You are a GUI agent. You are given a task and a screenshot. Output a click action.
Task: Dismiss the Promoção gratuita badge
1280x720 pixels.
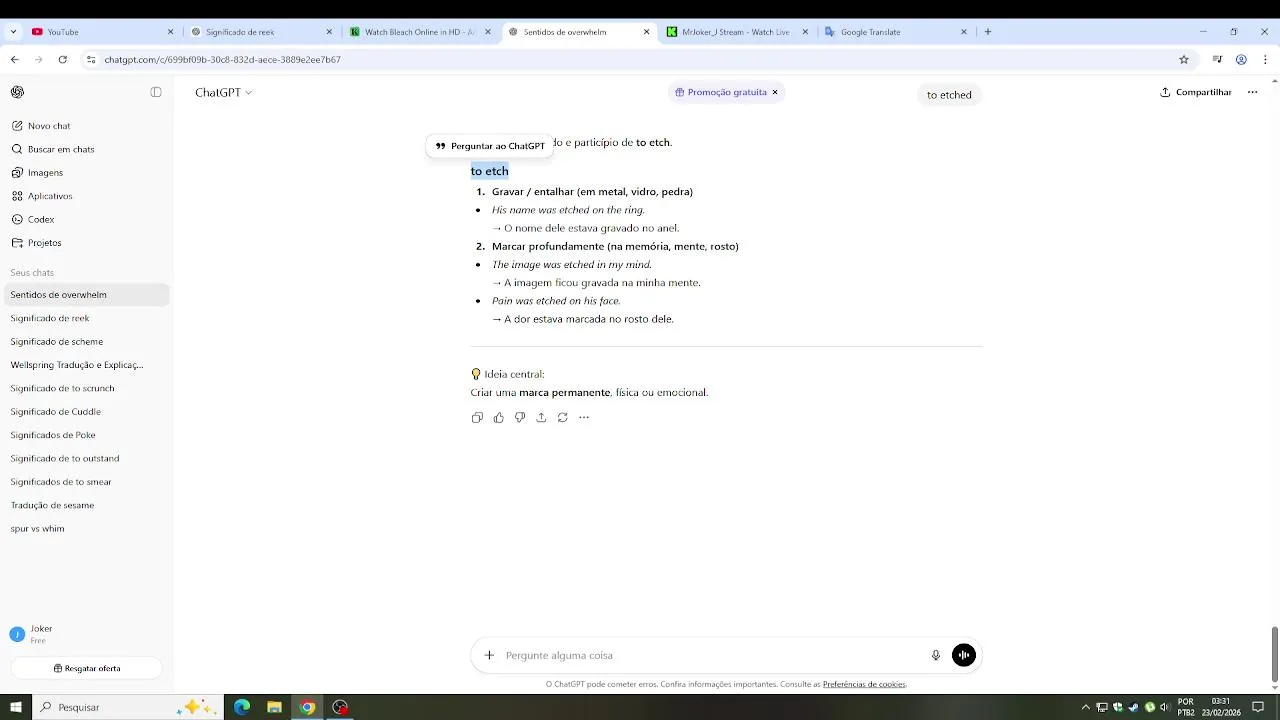pyautogui.click(x=774, y=92)
